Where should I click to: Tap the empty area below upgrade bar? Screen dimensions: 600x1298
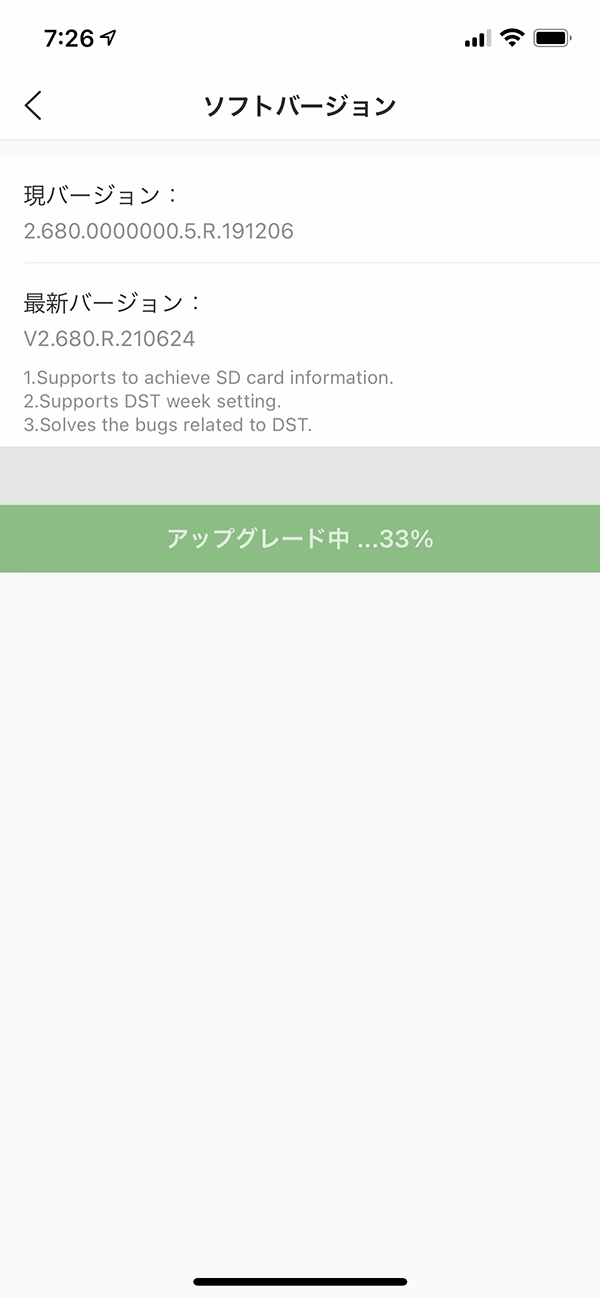300,920
